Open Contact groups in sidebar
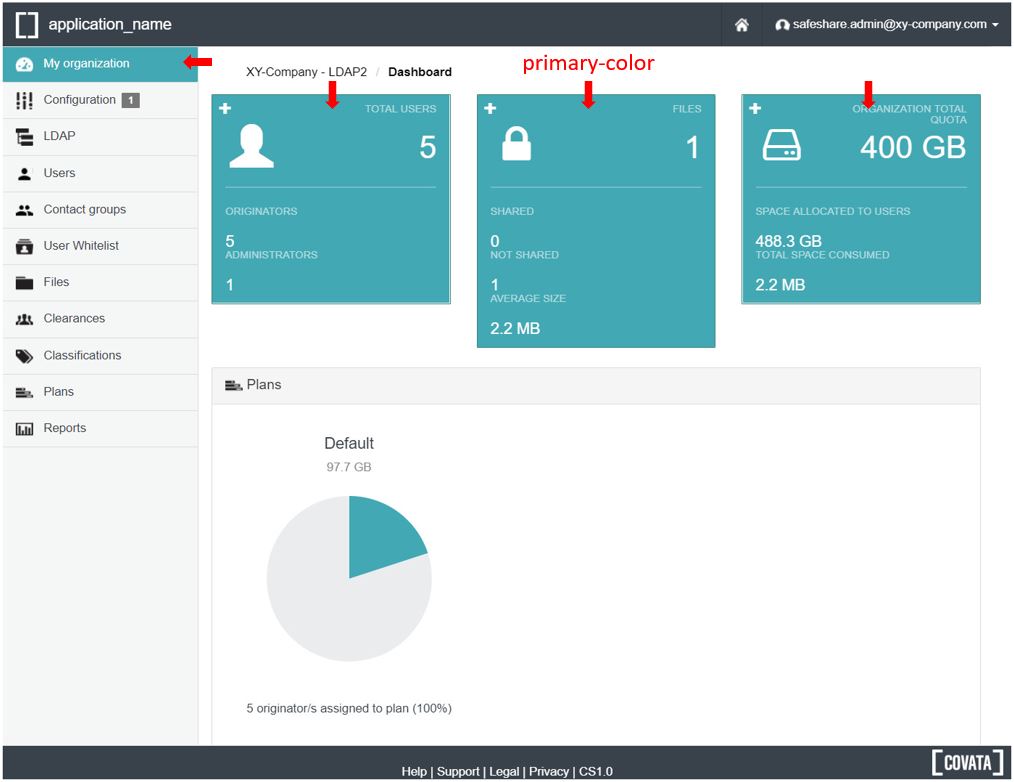The image size is (1014, 782). [x=100, y=209]
